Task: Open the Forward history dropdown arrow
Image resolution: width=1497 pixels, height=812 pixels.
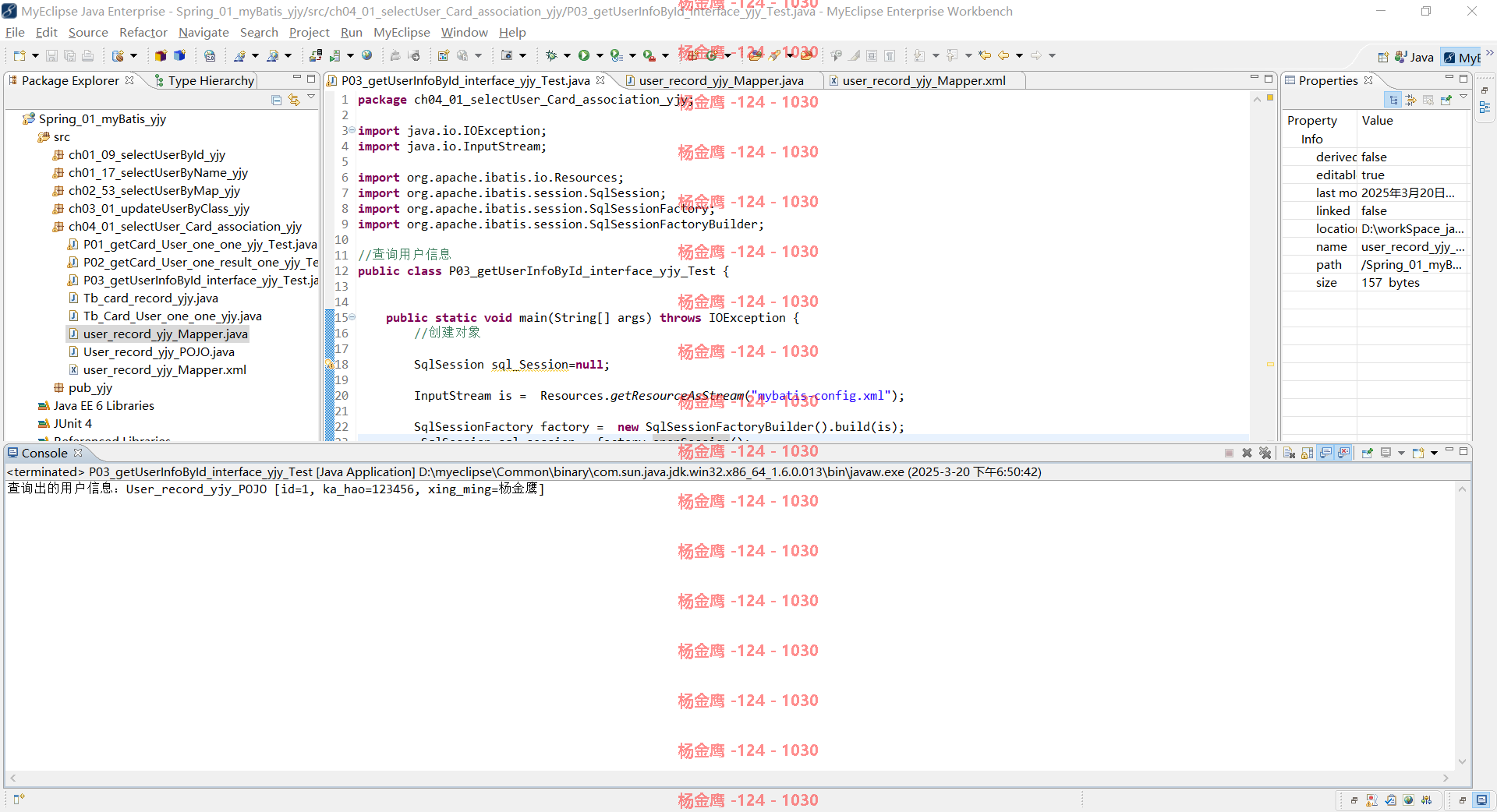Action: click(1052, 55)
